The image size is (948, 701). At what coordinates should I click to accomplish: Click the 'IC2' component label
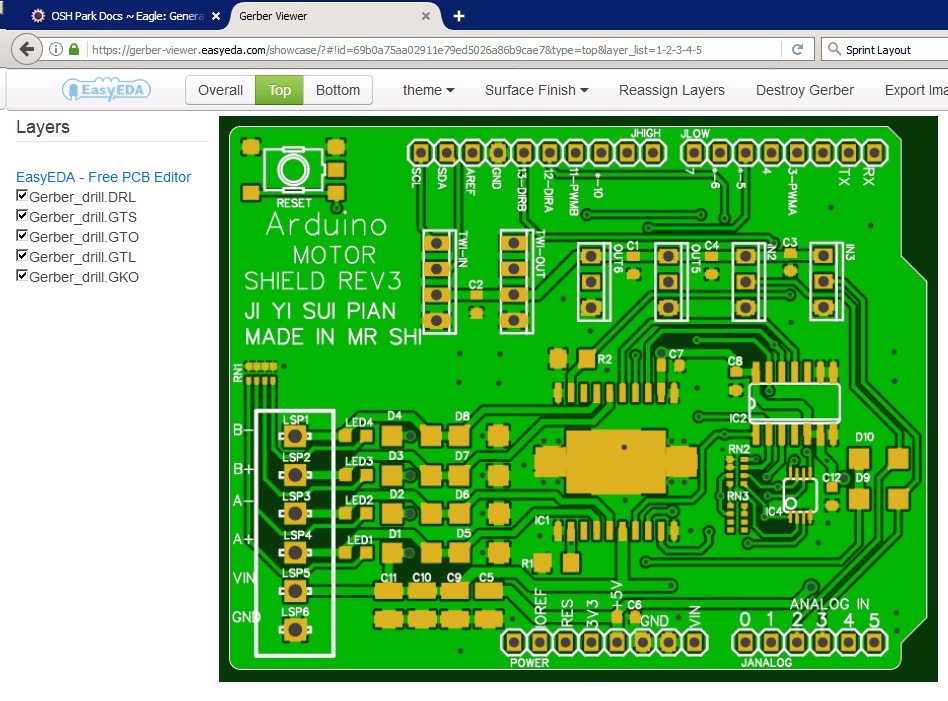tap(738, 418)
